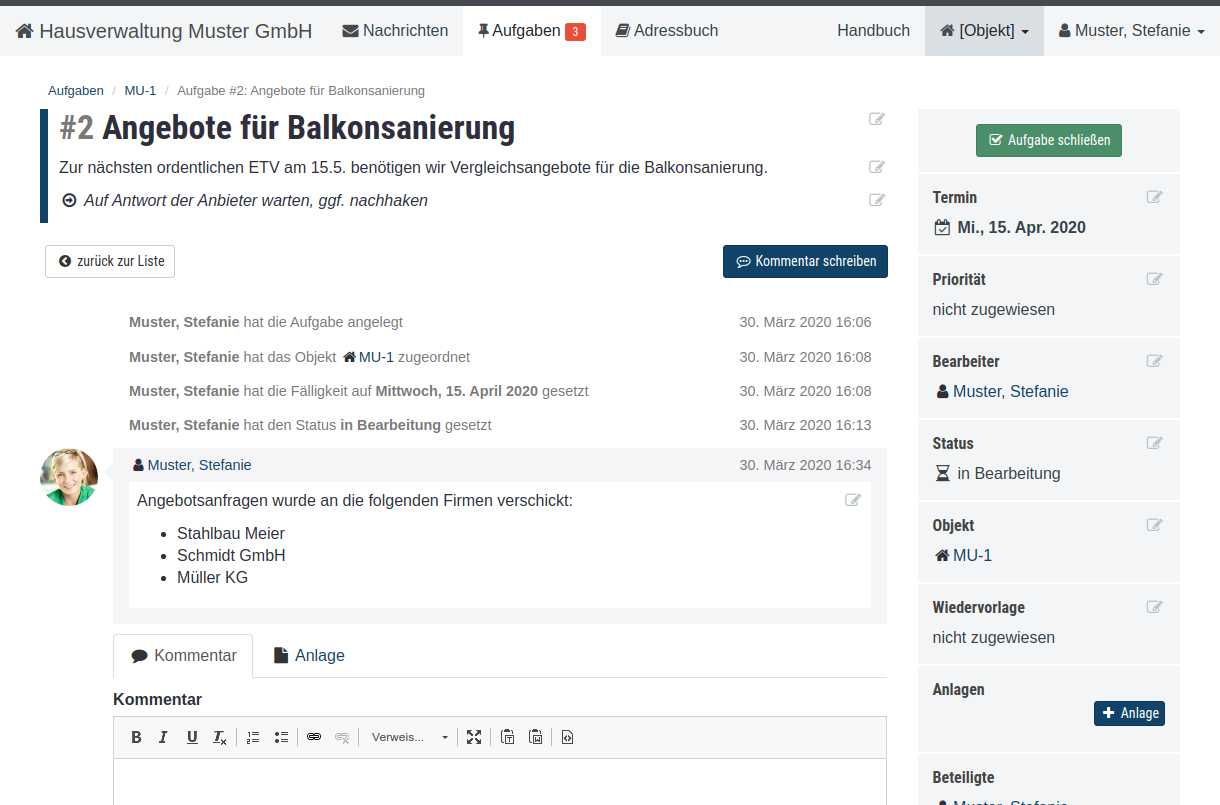
Task: Insert a numbered list in the editor
Action: (253, 737)
